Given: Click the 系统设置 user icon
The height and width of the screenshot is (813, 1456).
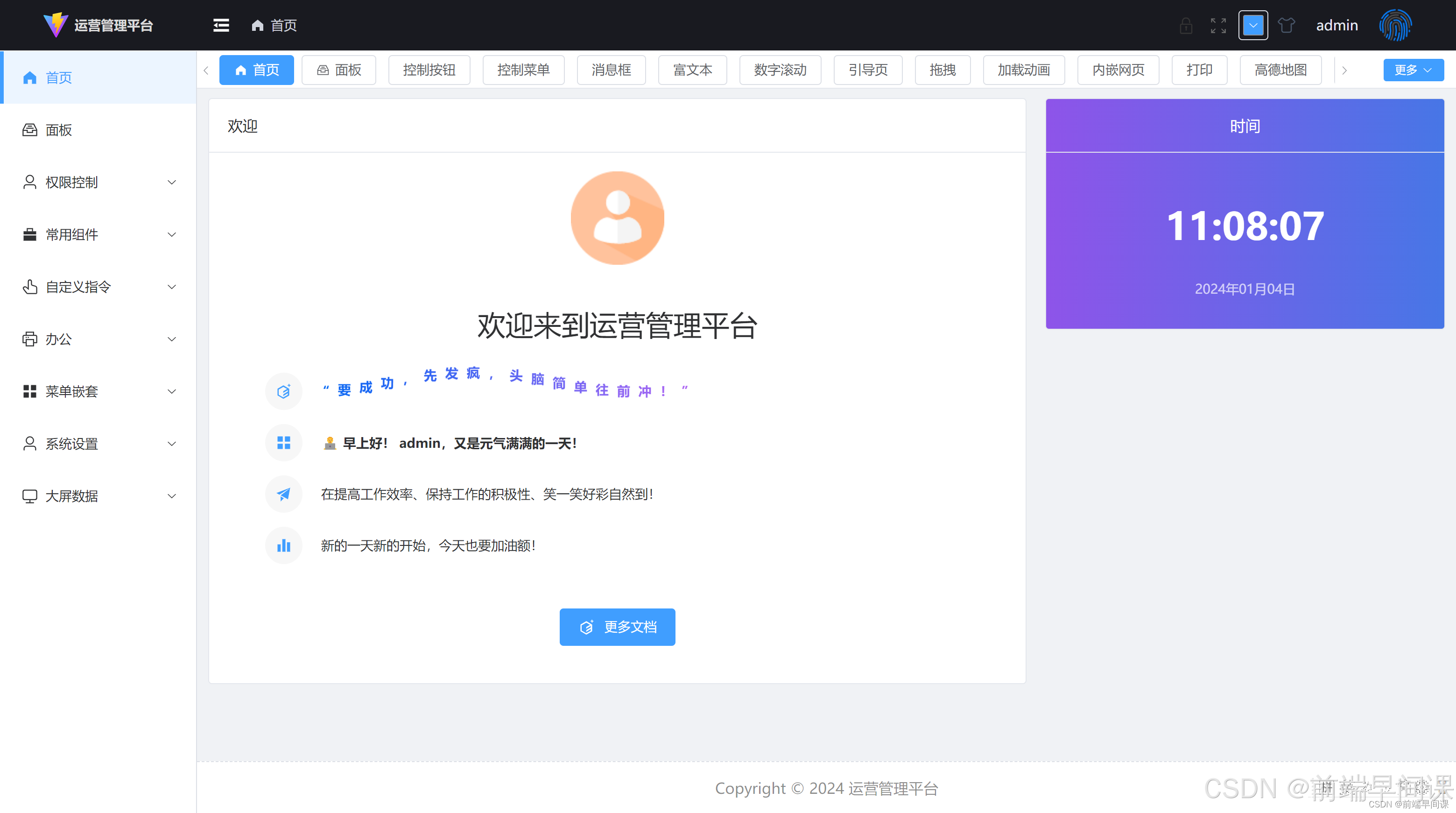Looking at the screenshot, I should click(x=30, y=444).
